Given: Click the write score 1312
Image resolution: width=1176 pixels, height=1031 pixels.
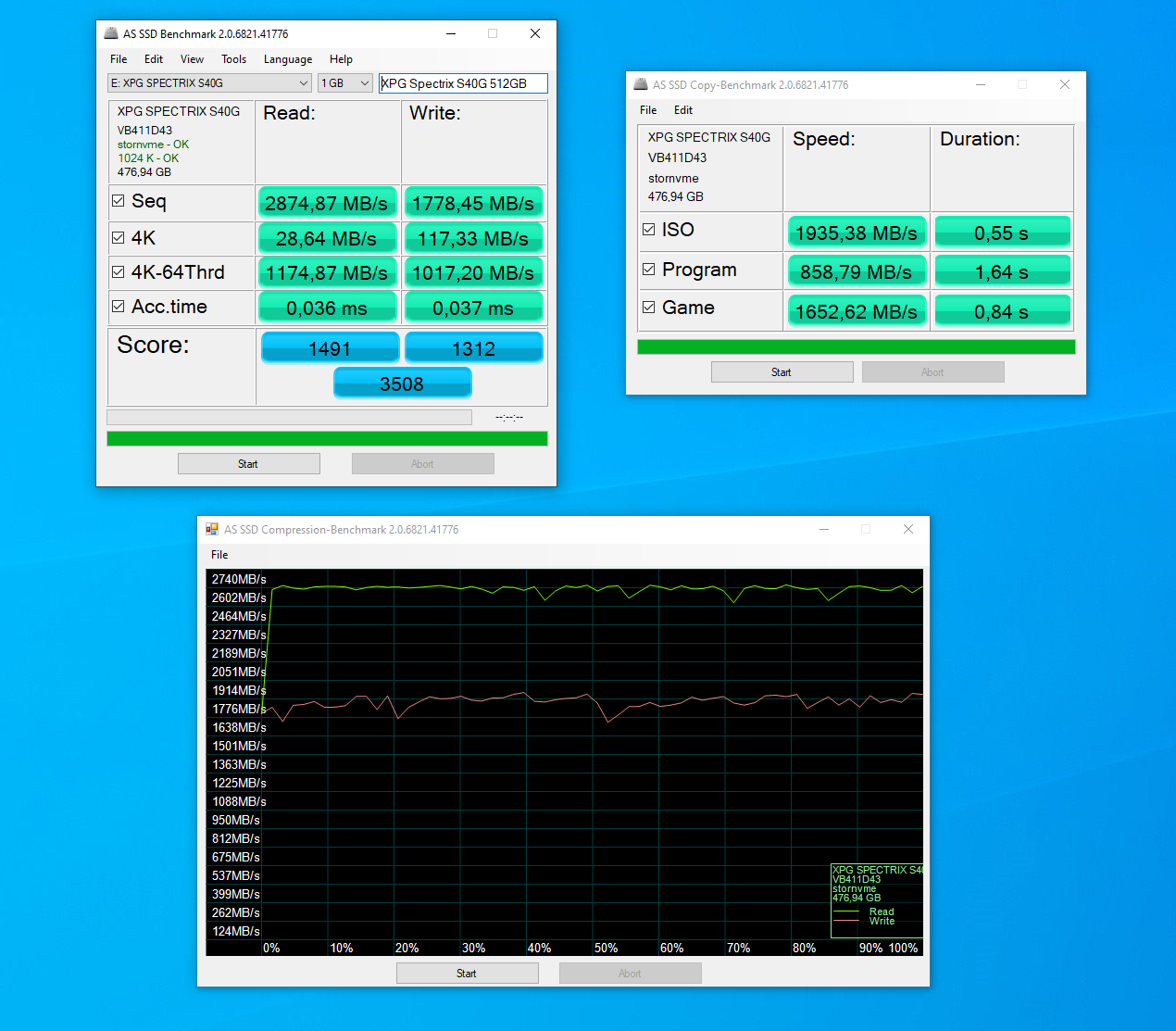Looking at the screenshot, I should [x=473, y=348].
